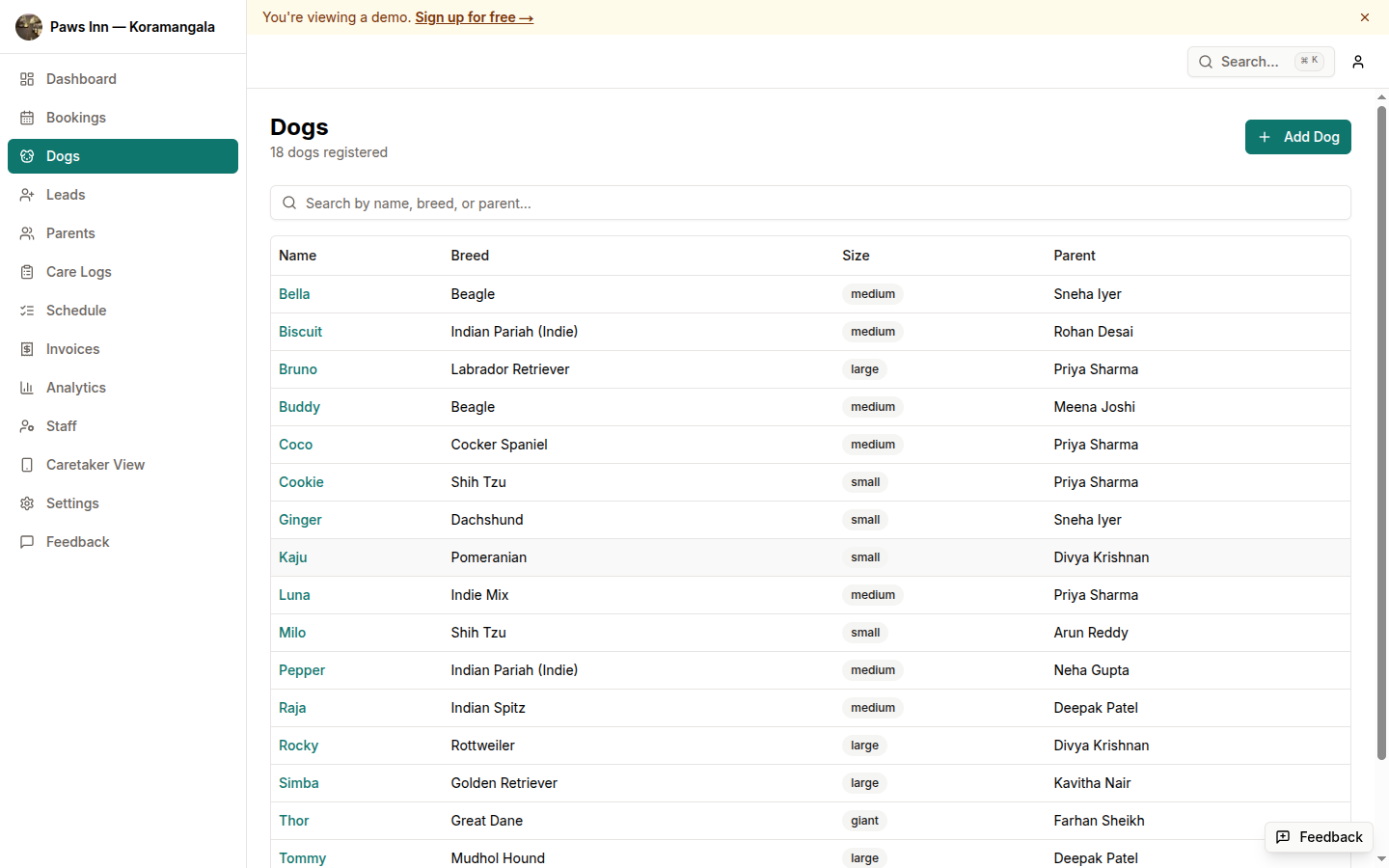
Task: Click the Analytics bar chart icon
Action: pos(27,388)
